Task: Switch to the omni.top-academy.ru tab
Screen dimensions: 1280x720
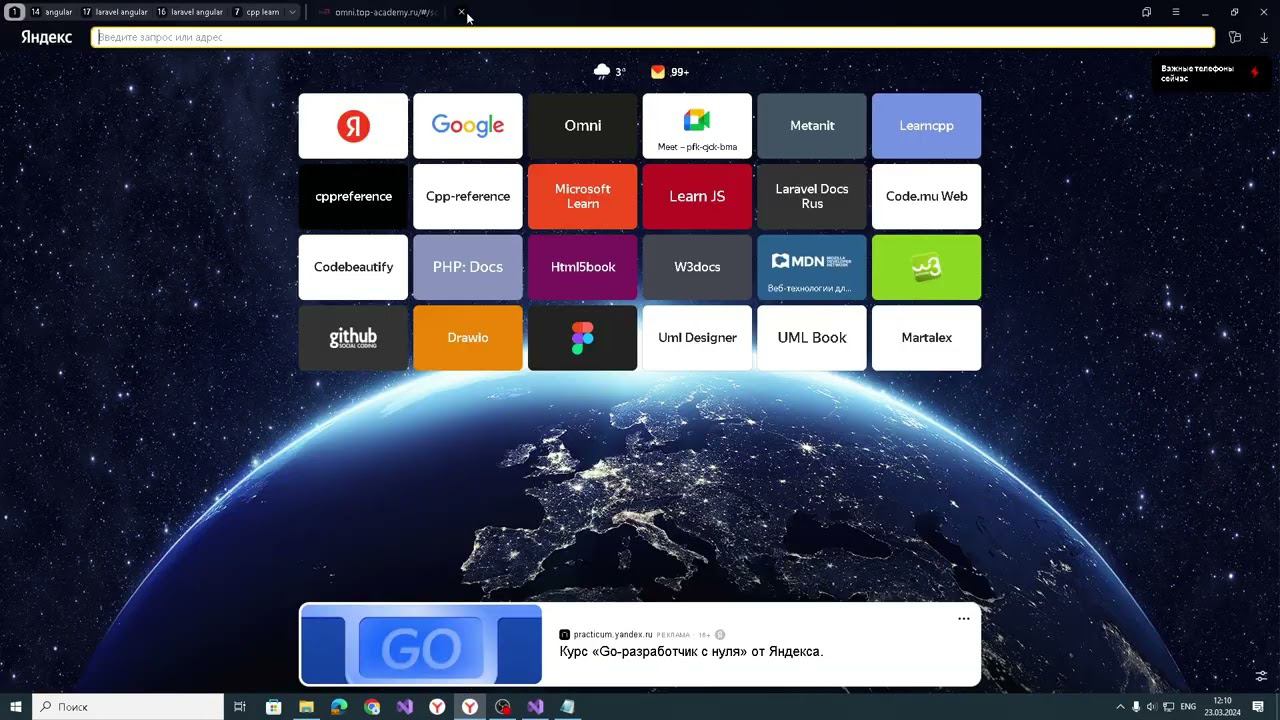Action: click(x=379, y=12)
